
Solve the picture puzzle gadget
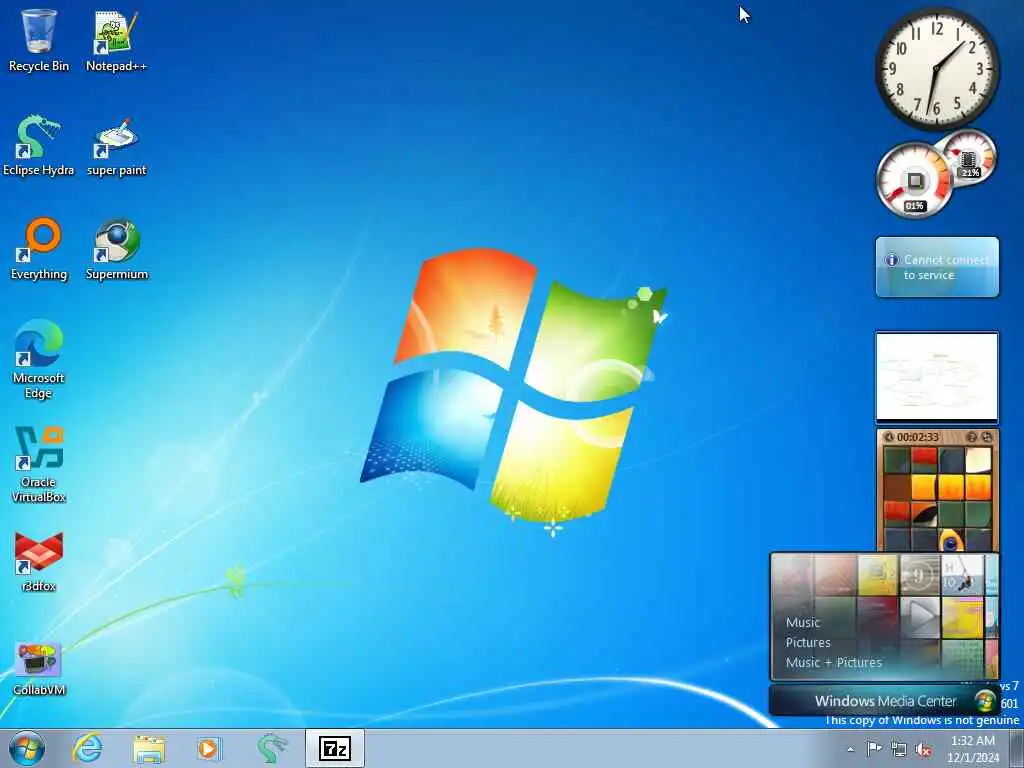coord(986,437)
